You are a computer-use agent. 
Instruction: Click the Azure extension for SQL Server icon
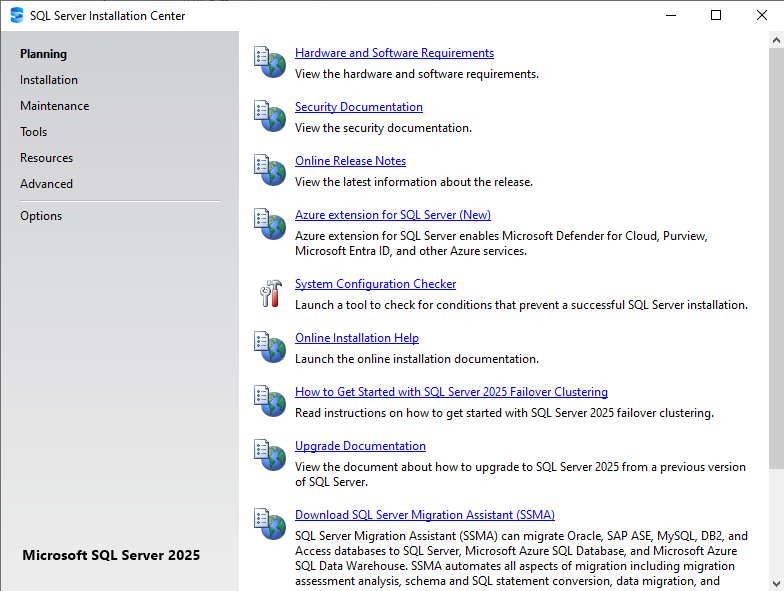(x=270, y=224)
